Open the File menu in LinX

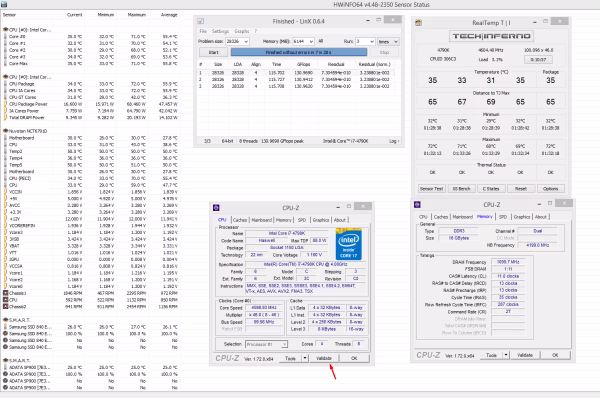pos(203,31)
